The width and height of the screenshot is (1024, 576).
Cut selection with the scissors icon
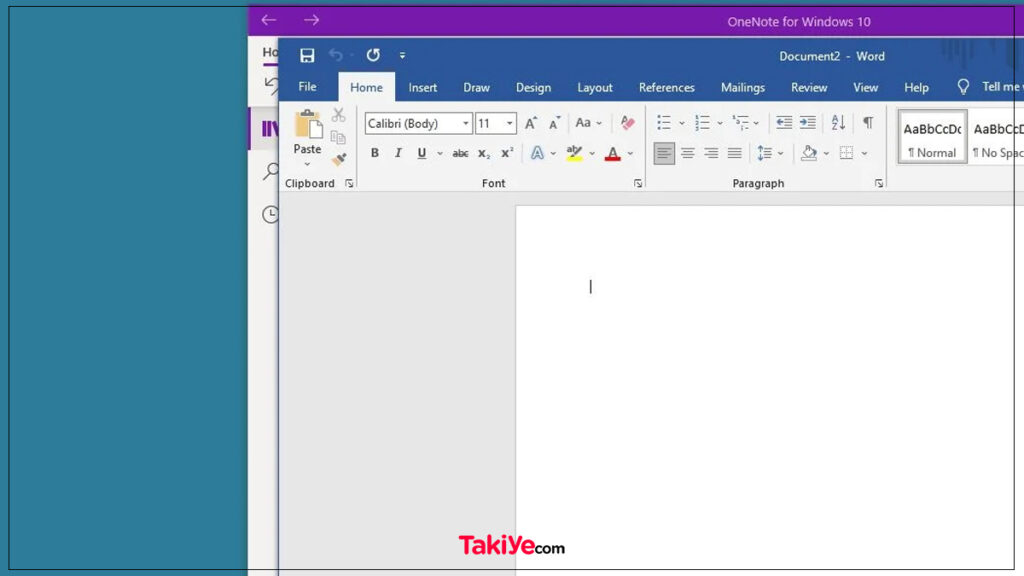[x=338, y=115]
